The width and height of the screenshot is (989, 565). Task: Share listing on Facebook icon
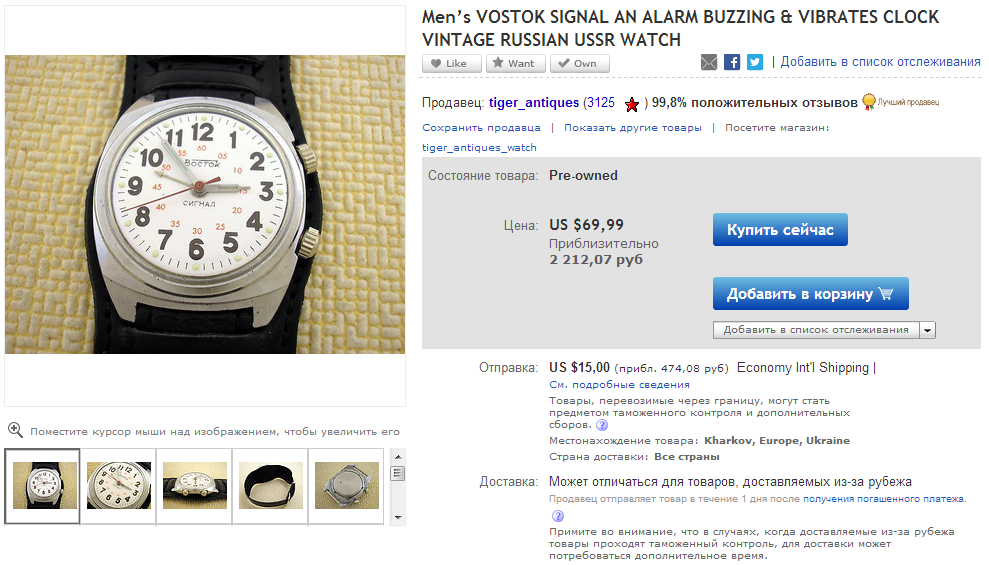[x=732, y=62]
